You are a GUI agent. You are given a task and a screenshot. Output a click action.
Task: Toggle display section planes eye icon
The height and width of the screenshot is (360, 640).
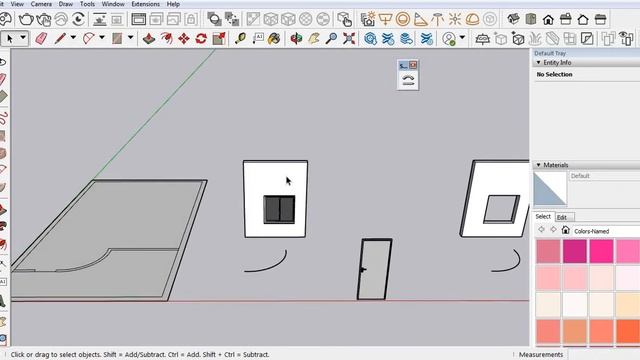(626, 39)
